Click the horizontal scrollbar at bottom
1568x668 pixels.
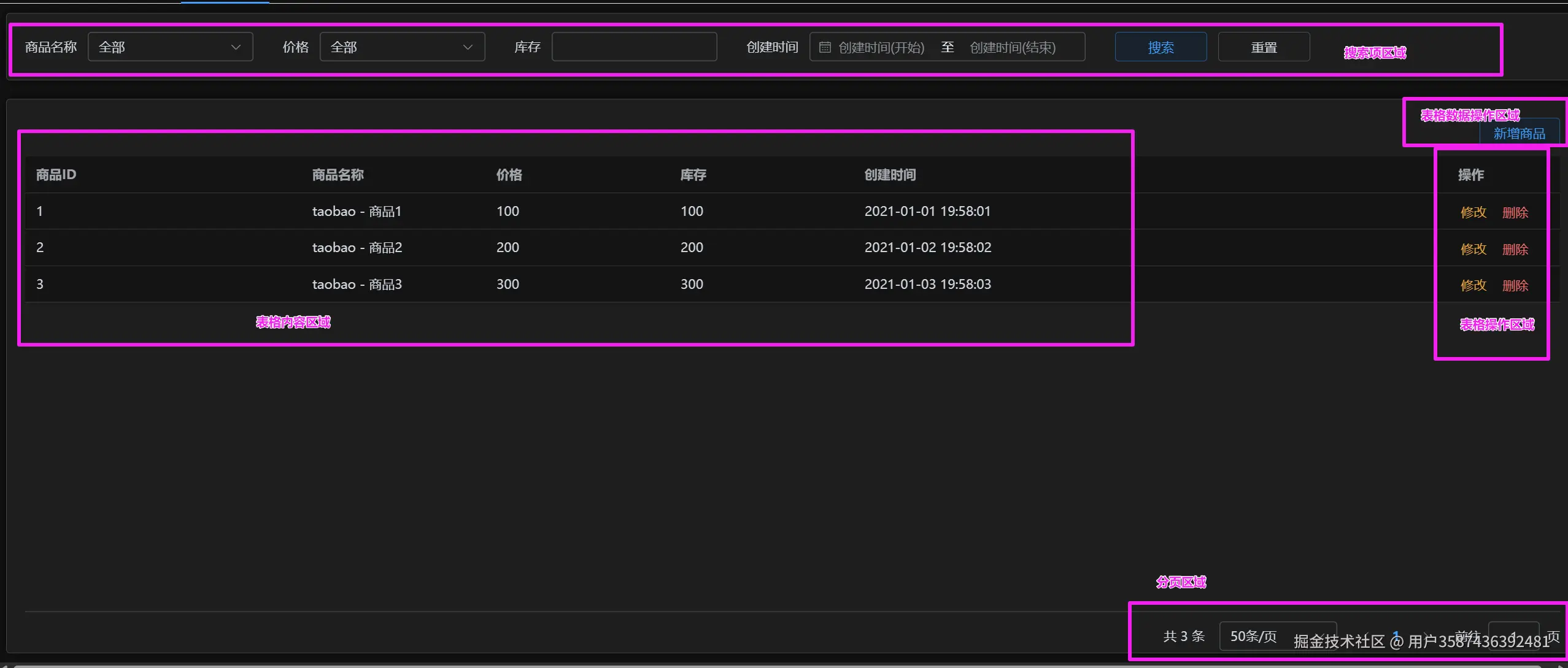pyautogui.click(x=779, y=665)
